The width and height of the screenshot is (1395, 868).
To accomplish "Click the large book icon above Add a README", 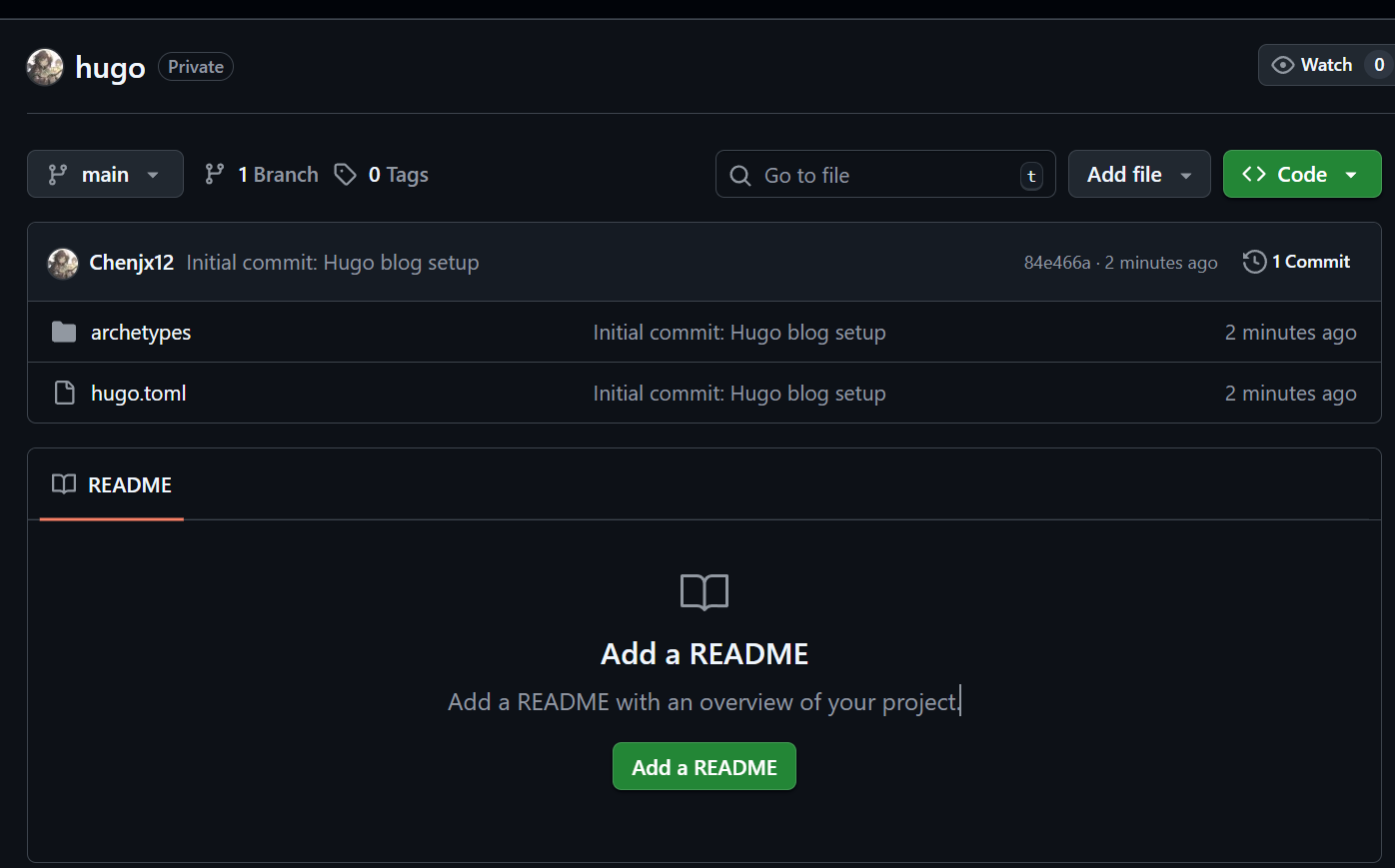I will click(704, 592).
